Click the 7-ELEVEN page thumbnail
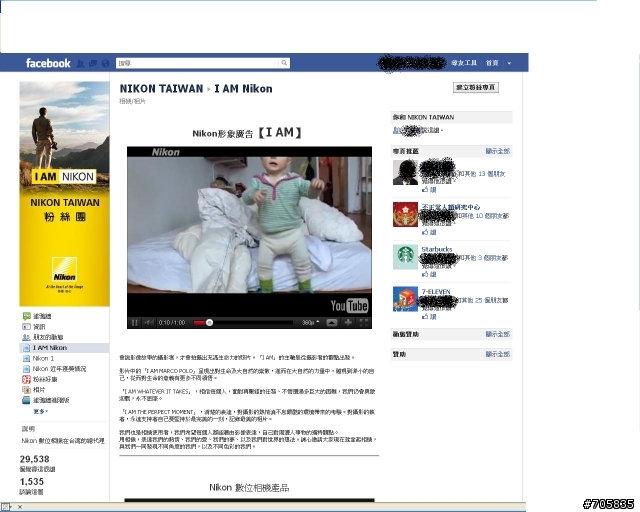 [405, 299]
